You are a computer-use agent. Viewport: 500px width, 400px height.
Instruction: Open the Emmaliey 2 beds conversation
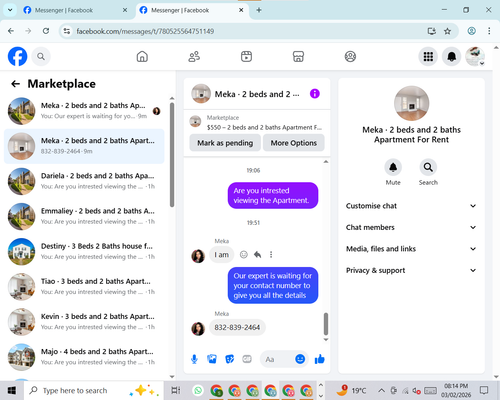pos(84,216)
